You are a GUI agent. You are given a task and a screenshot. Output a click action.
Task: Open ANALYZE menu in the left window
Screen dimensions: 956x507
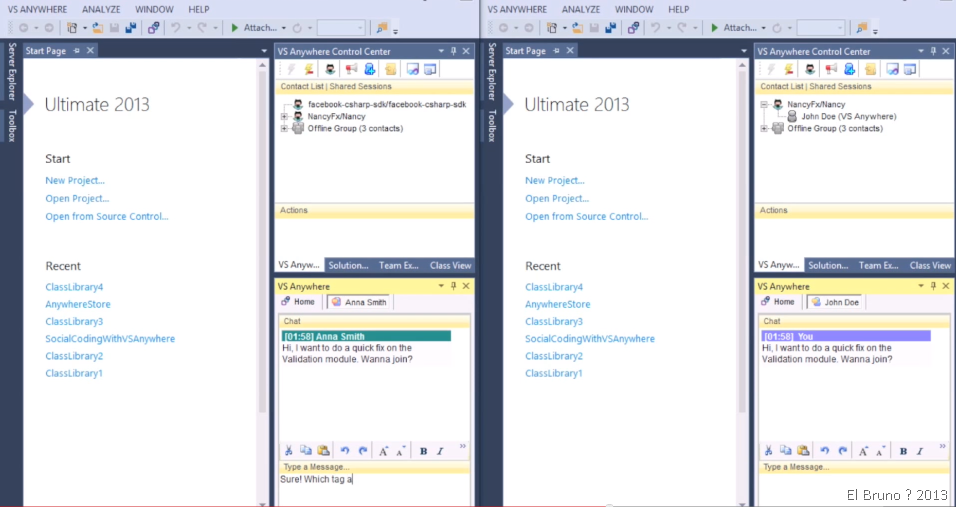100,9
